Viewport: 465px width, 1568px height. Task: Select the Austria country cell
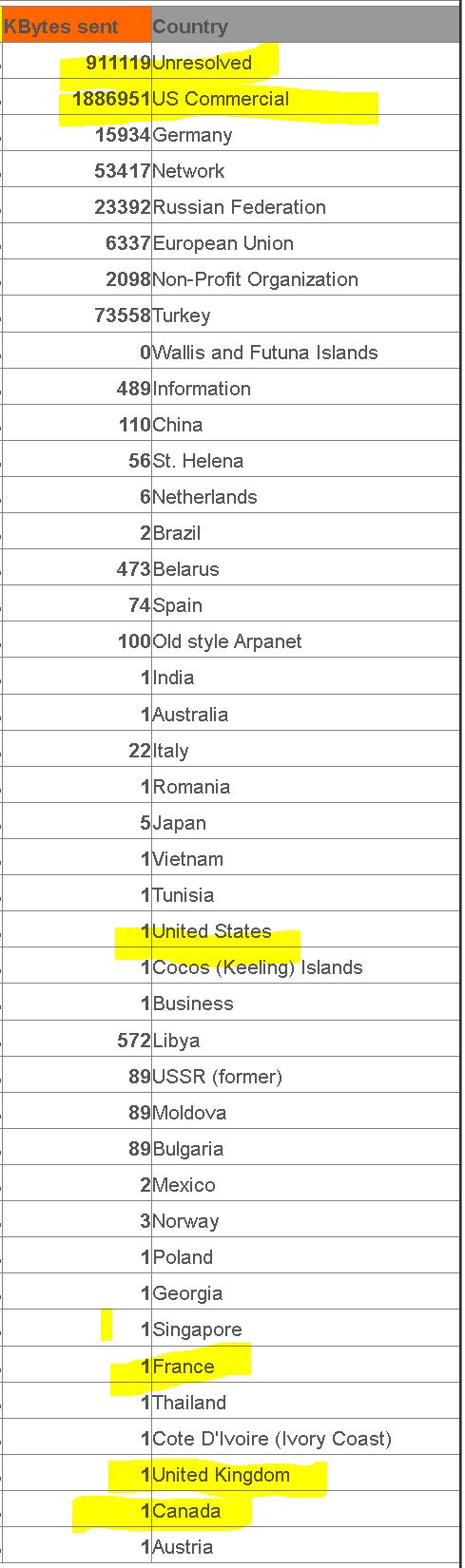[x=305, y=1547]
